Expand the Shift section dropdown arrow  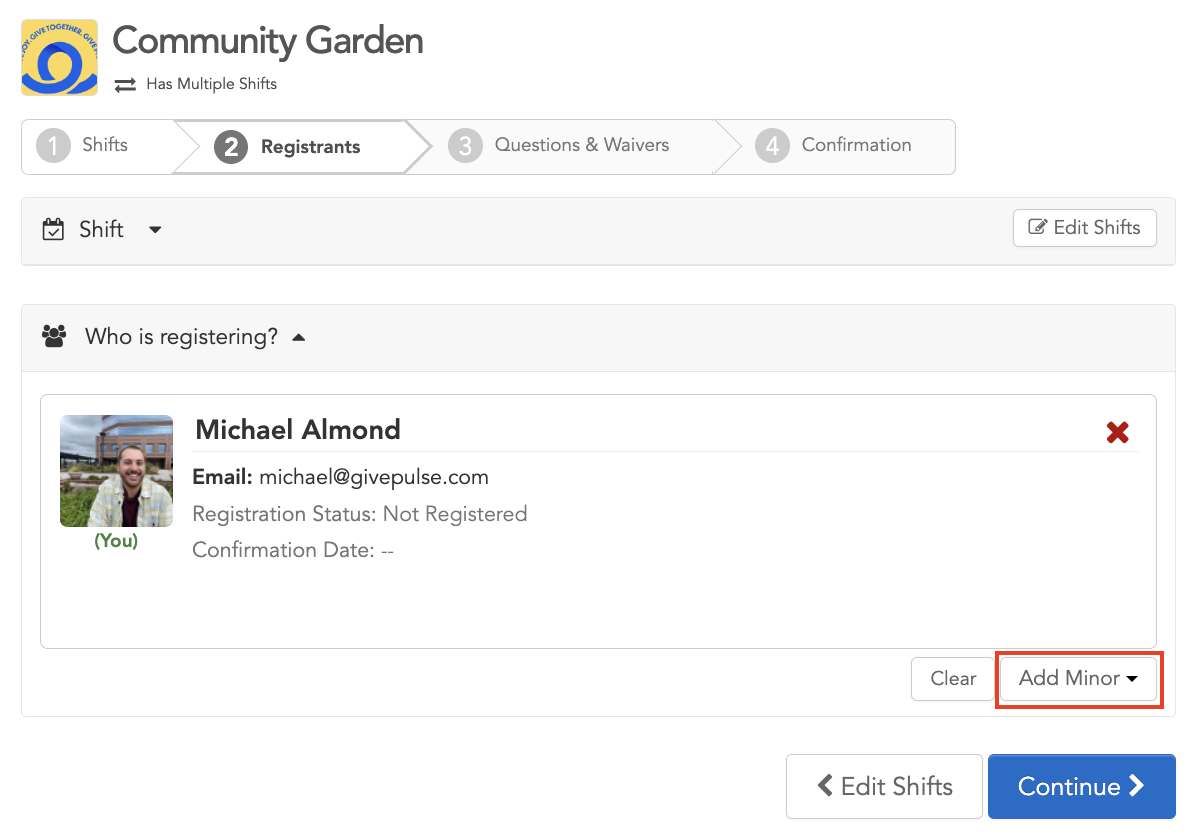click(155, 229)
